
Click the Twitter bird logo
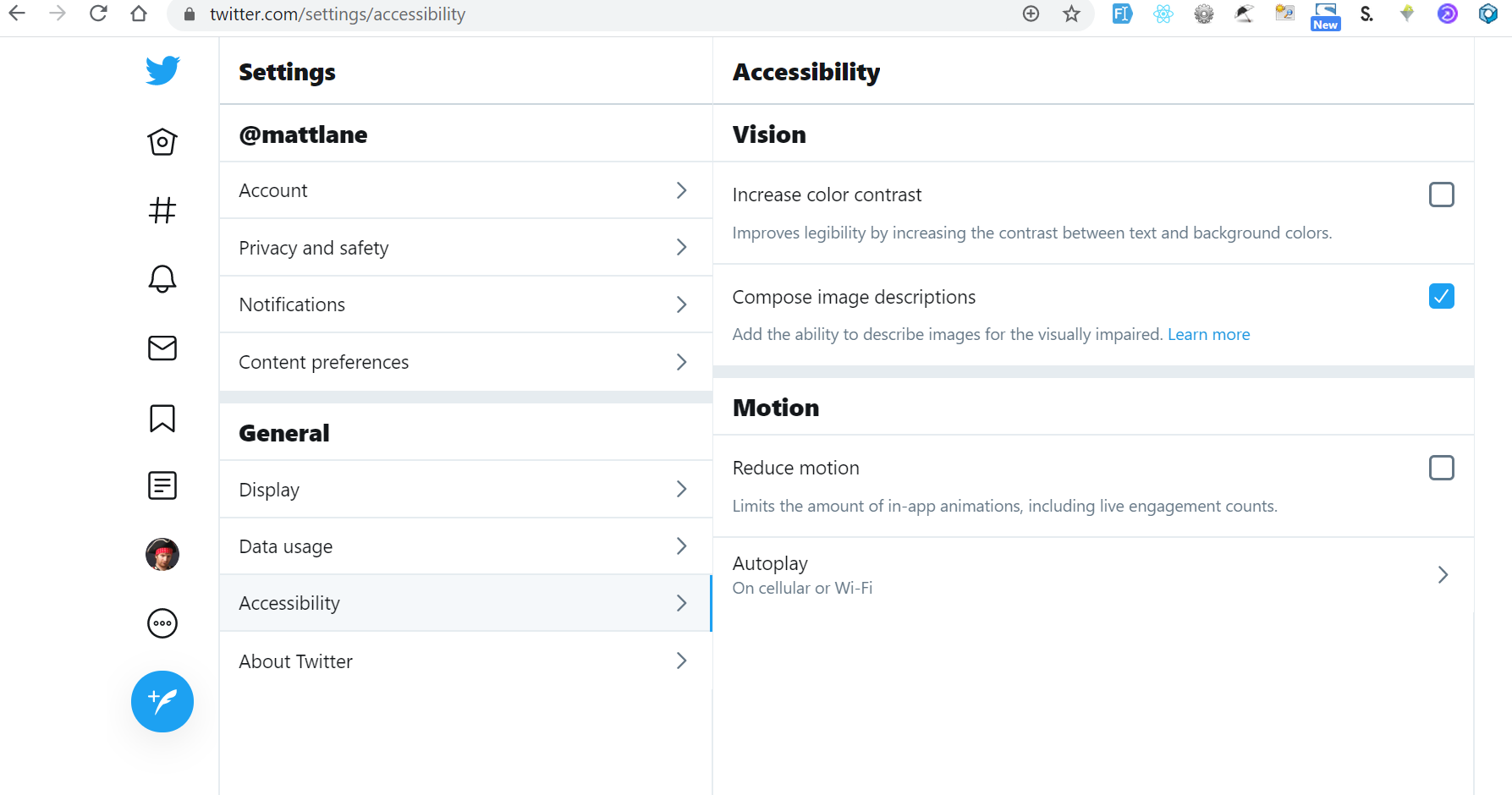162,70
